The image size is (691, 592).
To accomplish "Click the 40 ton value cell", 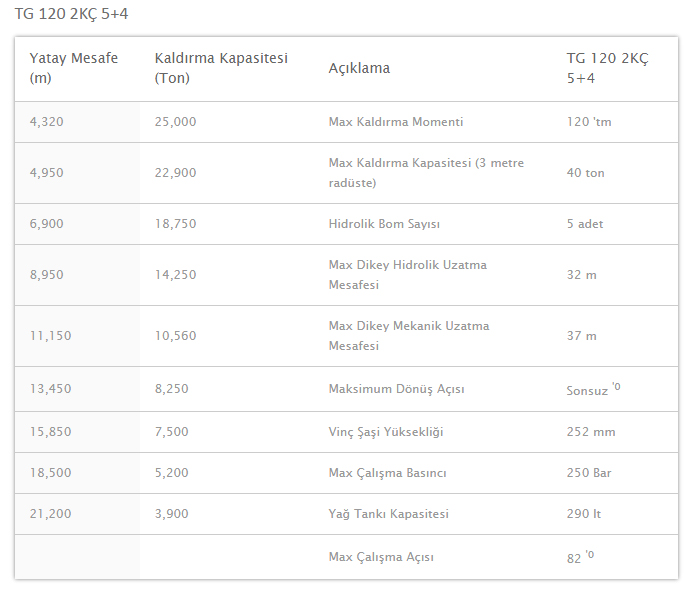I will click(x=585, y=173).
